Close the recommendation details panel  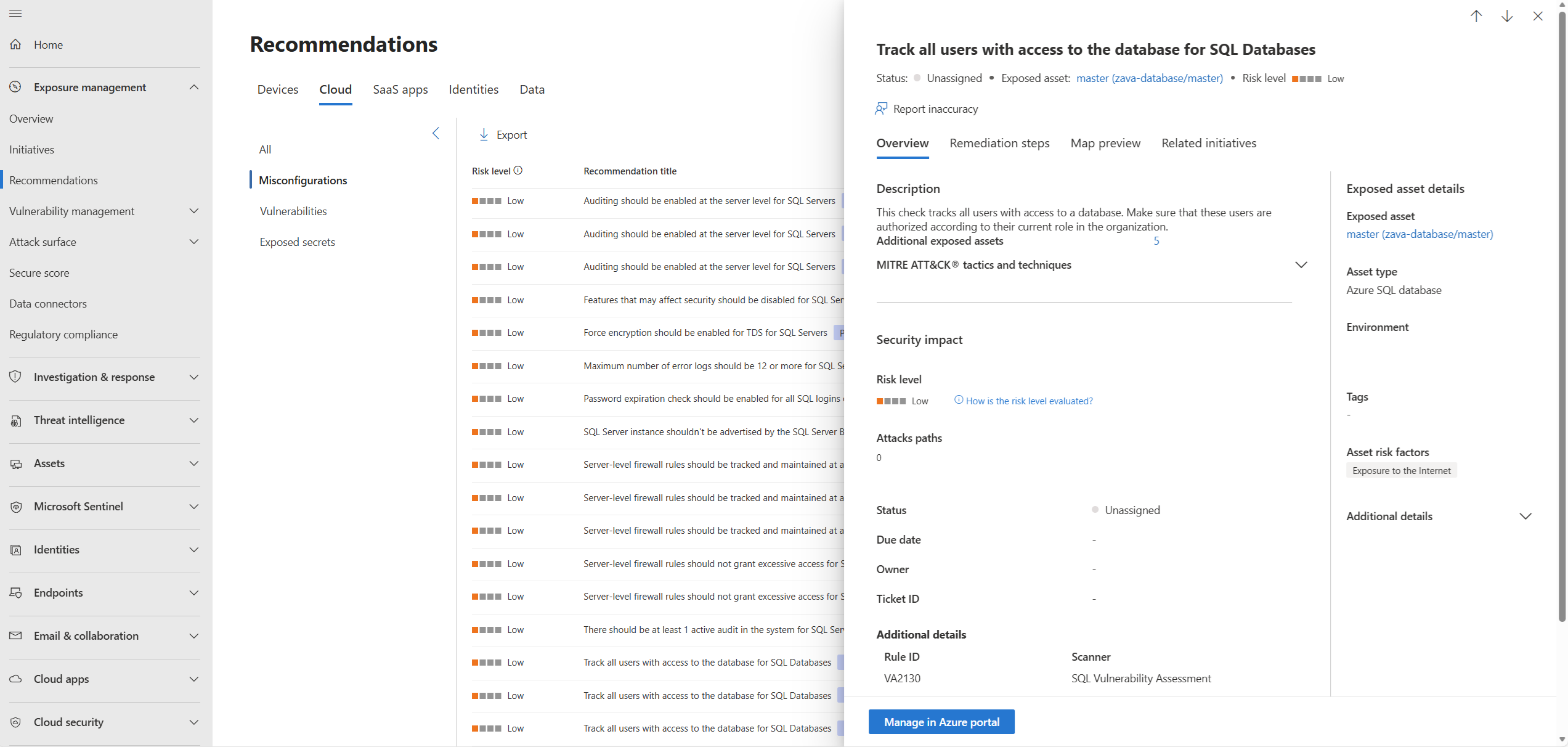pyautogui.click(x=1538, y=16)
